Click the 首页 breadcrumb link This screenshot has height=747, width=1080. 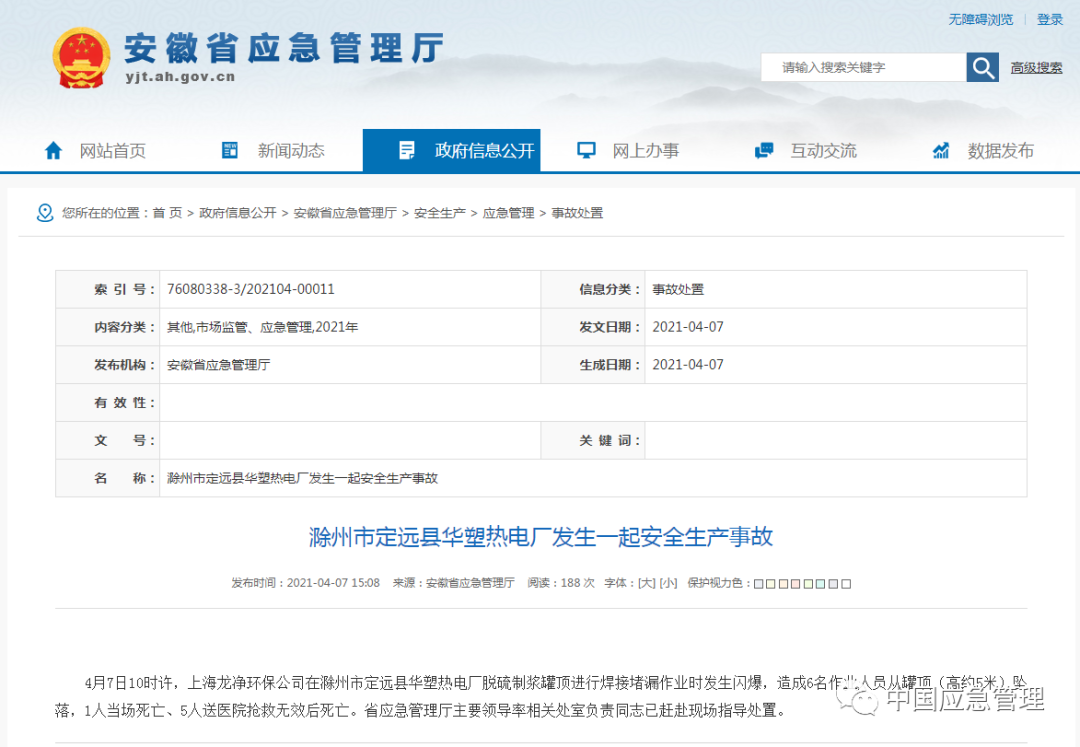click(167, 213)
